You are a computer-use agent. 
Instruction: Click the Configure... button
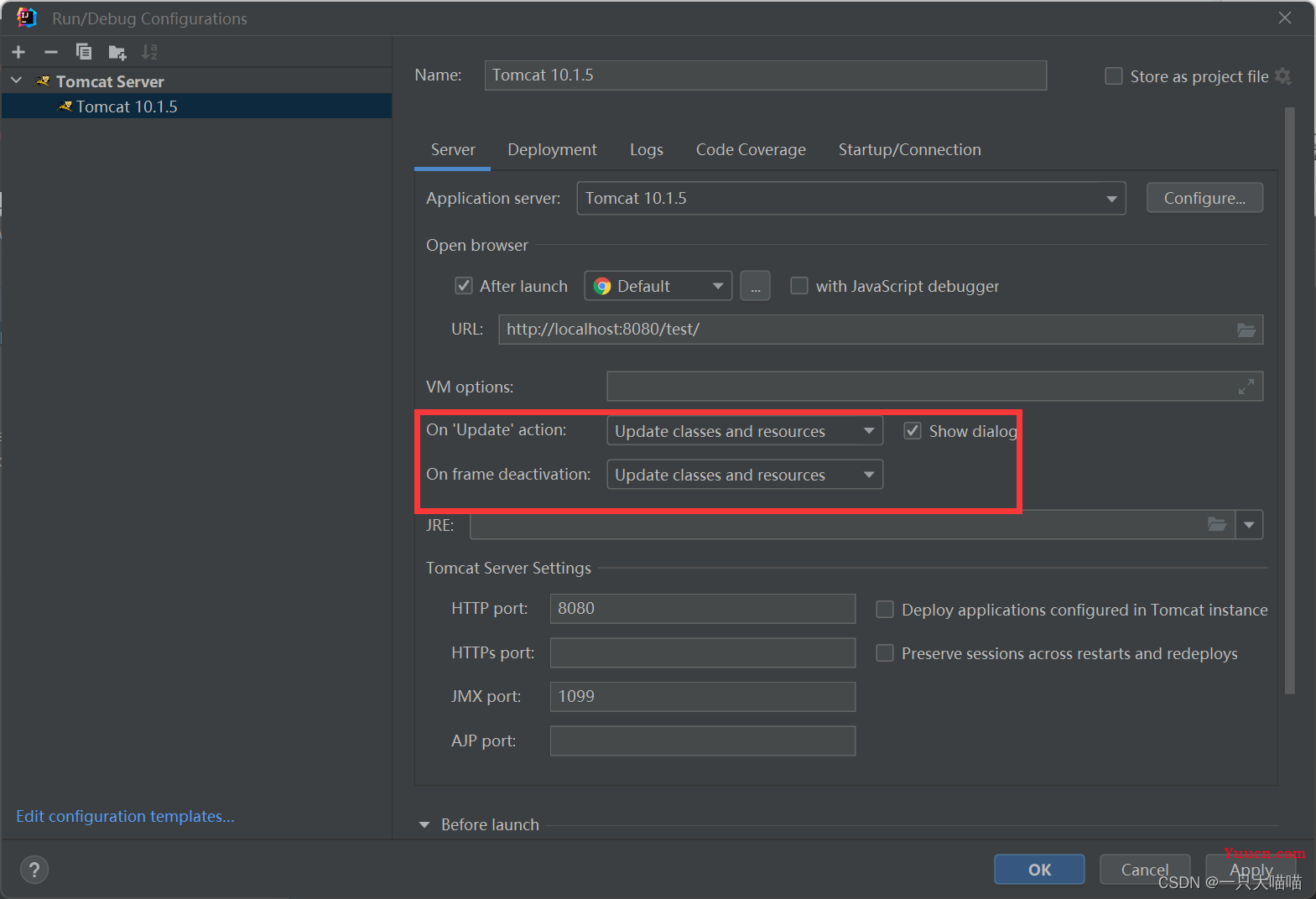(x=1204, y=198)
